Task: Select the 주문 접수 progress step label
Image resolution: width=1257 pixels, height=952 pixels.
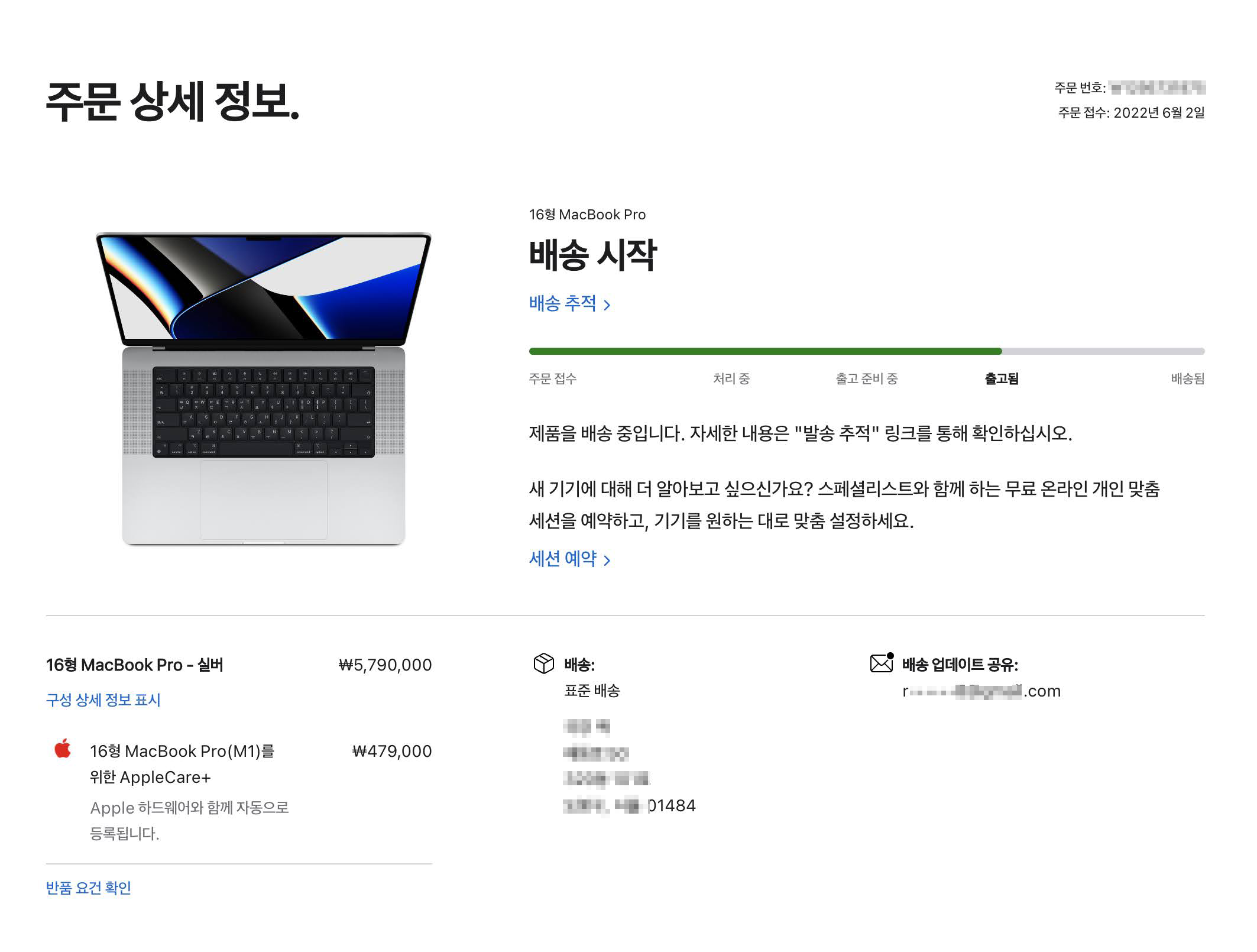Action: tap(552, 379)
